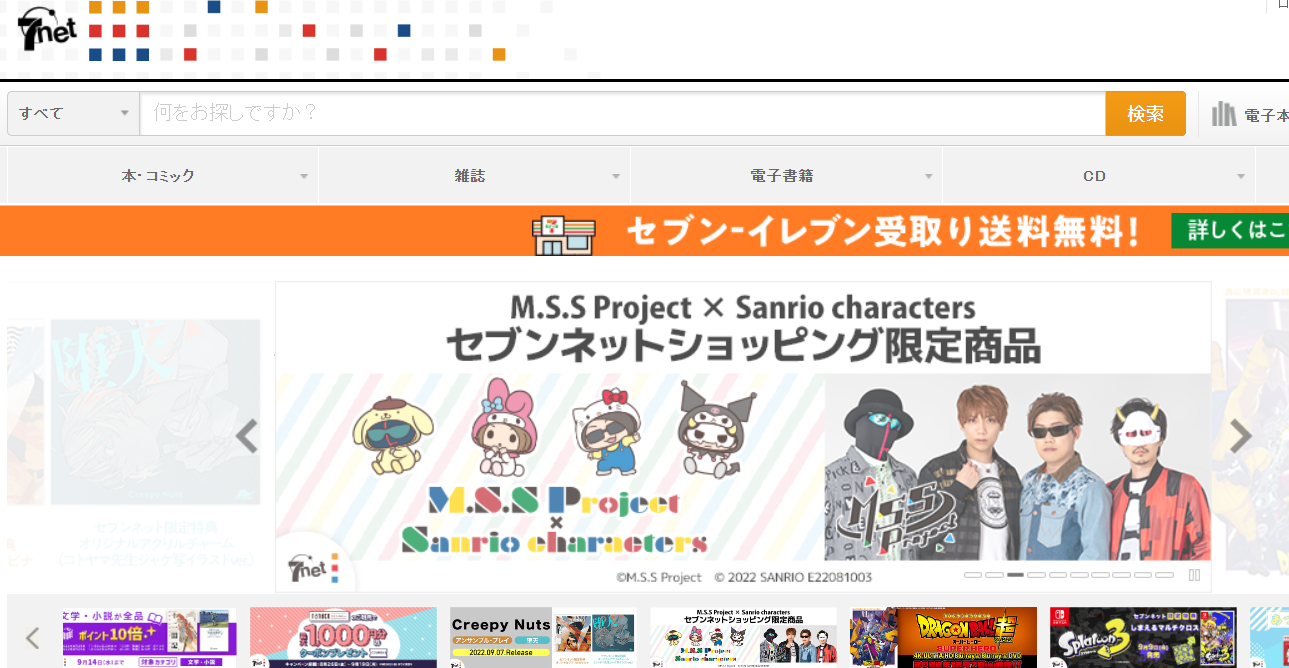Viewport: 1289px width, 668px height.
Task: Click the green 詳しくはこちら button
Action: (x=1230, y=231)
